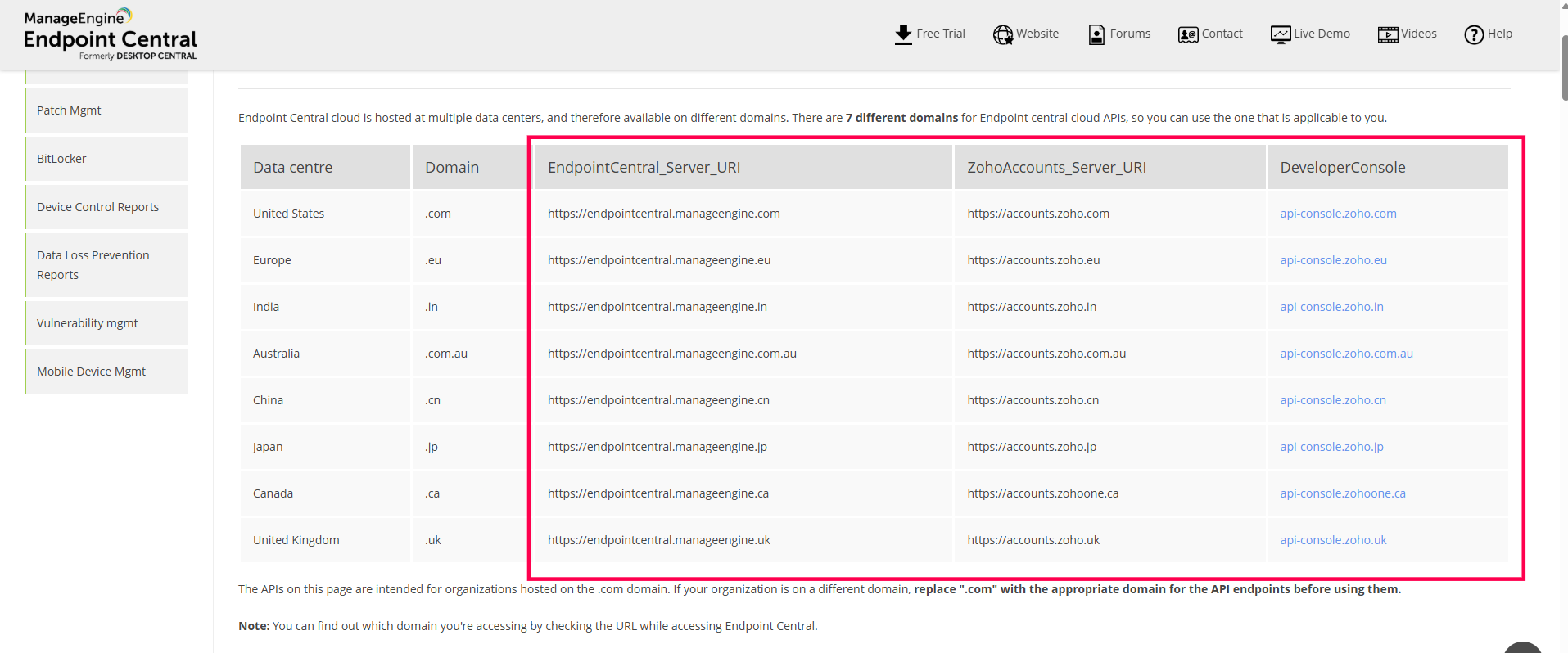Select Vulnerability mgmt in the sidebar
The height and width of the screenshot is (653, 1568).
[107, 323]
